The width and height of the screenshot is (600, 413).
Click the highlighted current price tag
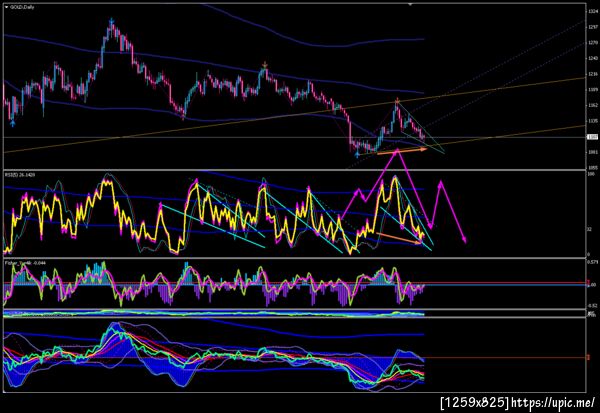592,137
